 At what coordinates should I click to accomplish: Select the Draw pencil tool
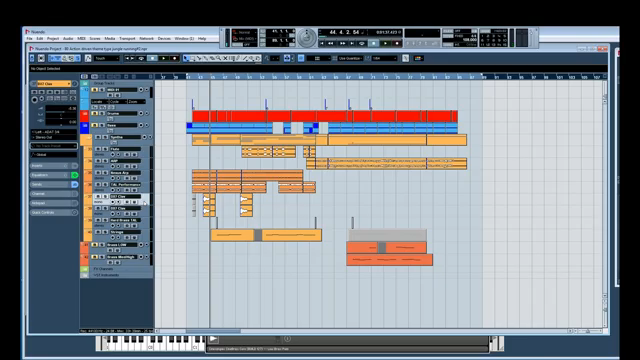tap(238, 58)
